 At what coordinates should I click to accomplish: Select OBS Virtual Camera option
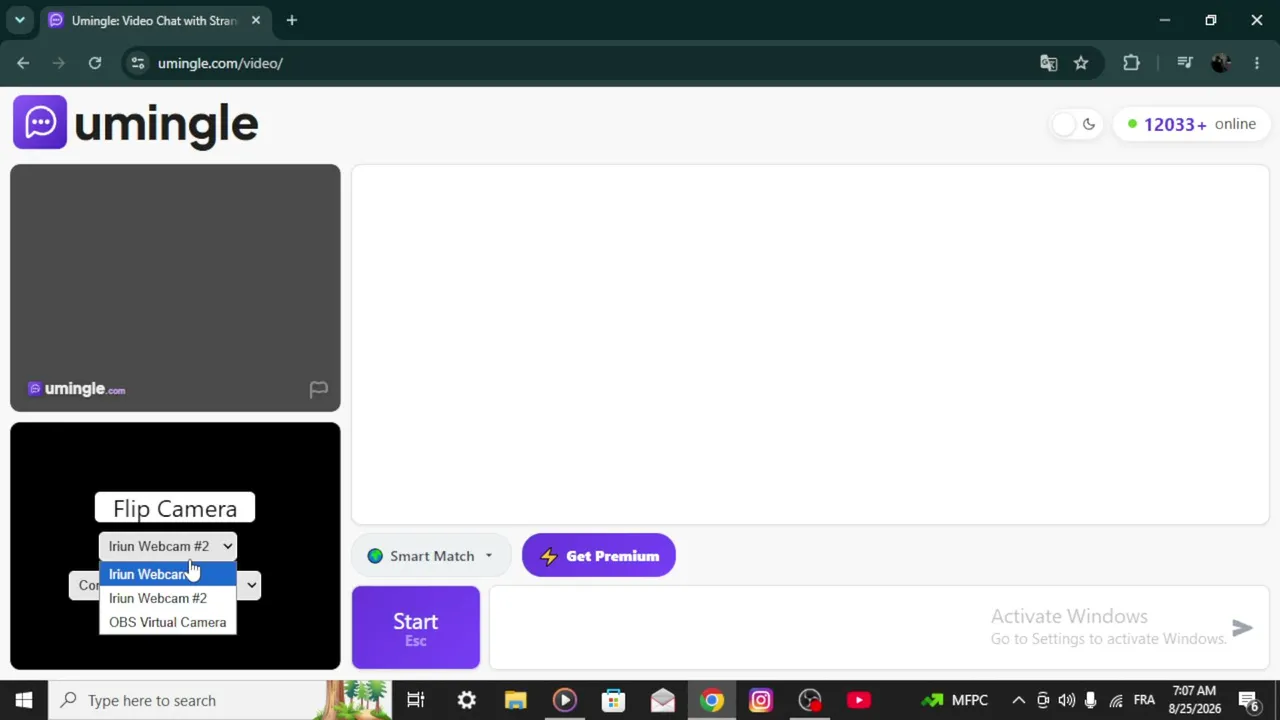168,622
